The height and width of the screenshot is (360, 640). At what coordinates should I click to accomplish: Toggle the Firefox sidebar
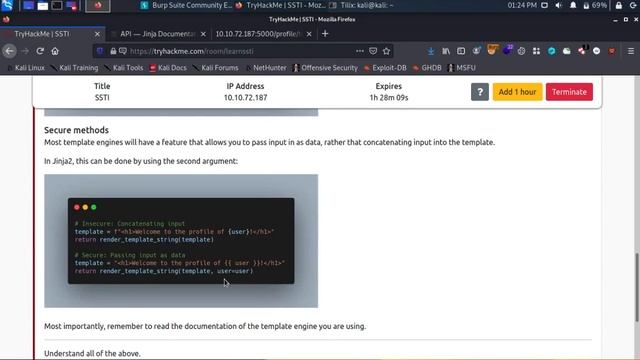461,51
